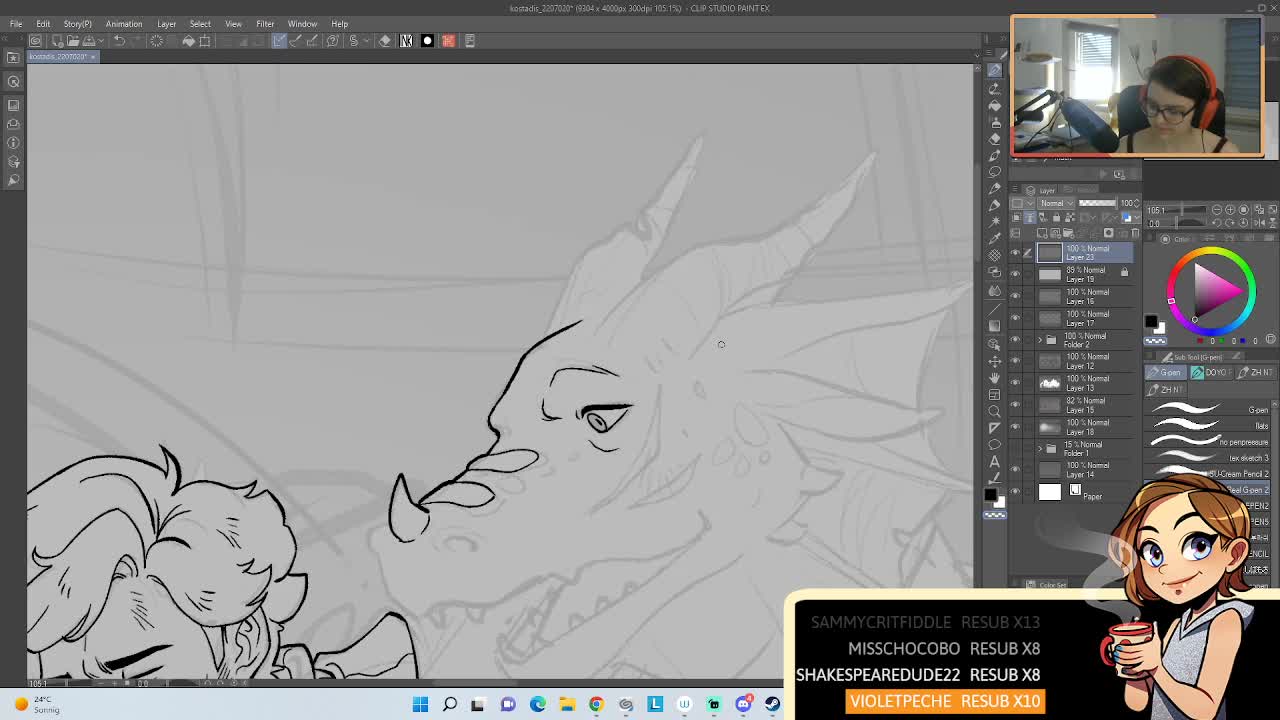Adjust the layer opacity slider

[1097, 203]
